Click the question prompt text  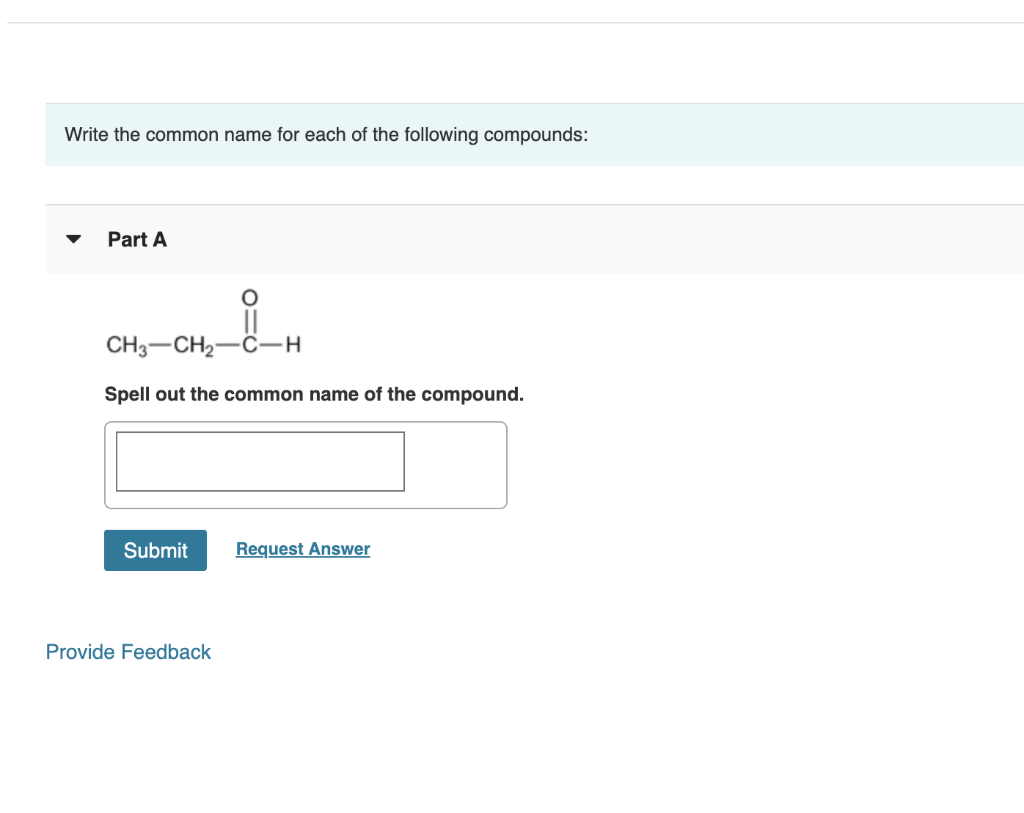tap(326, 134)
